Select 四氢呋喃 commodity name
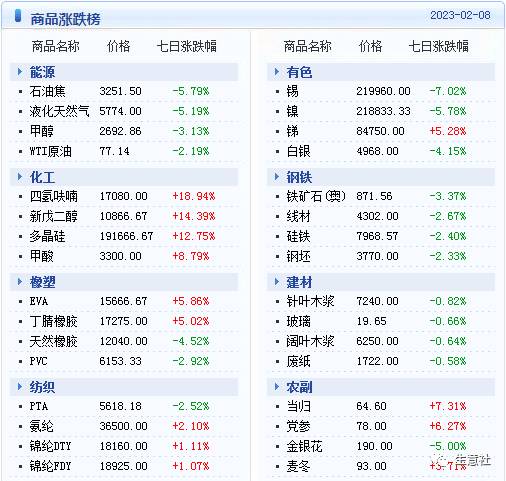This screenshot has width=506, height=481. (x=53, y=196)
